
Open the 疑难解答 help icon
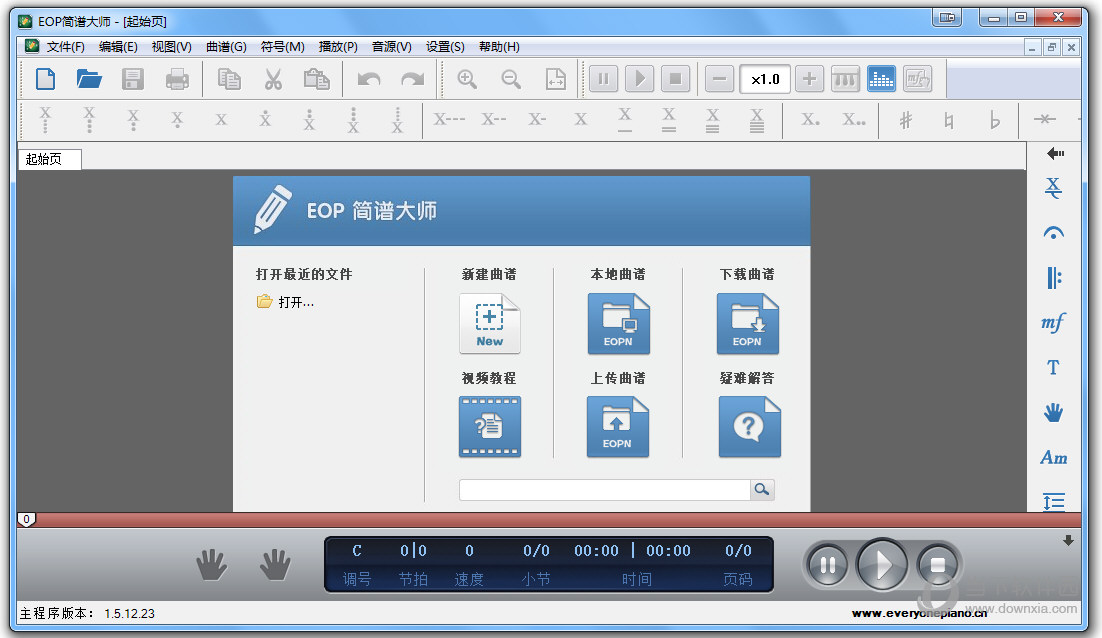click(749, 427)
